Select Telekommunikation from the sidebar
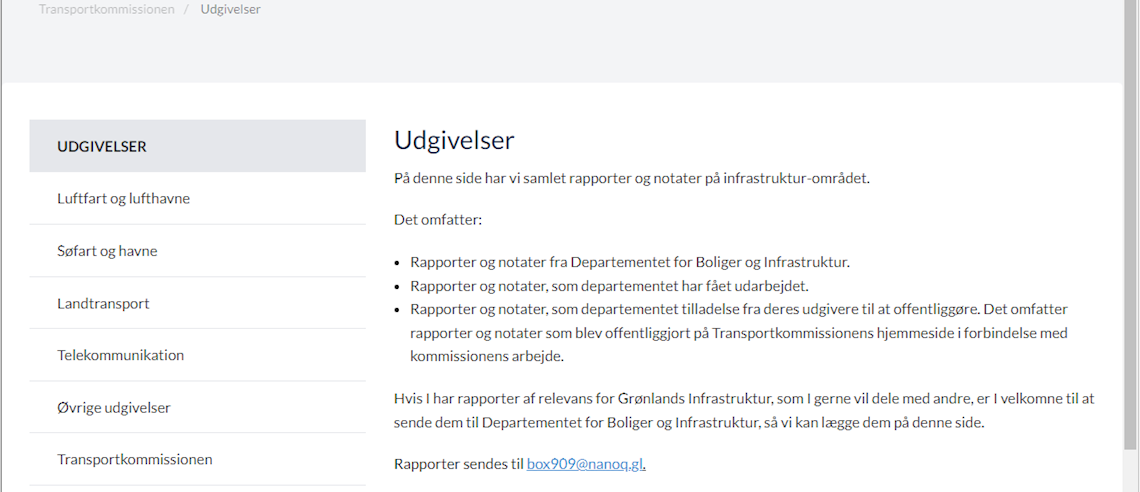This screenshot has height=492, width=1140. coord(120,355)
